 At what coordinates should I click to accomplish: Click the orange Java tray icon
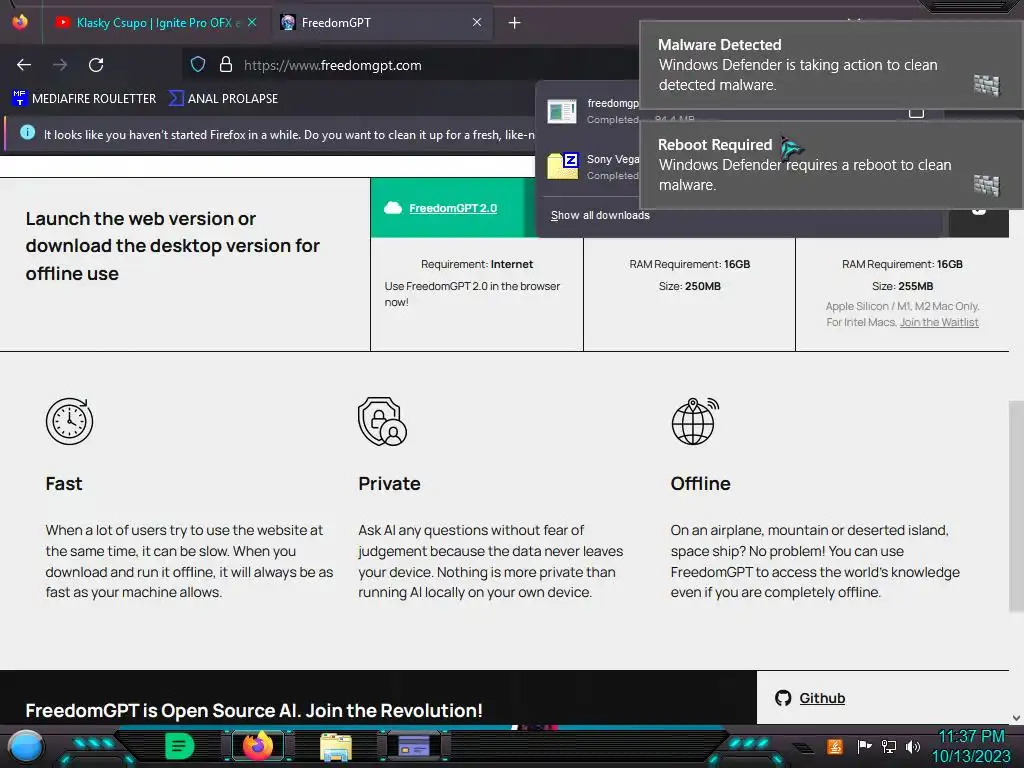[x=834, y=746]
